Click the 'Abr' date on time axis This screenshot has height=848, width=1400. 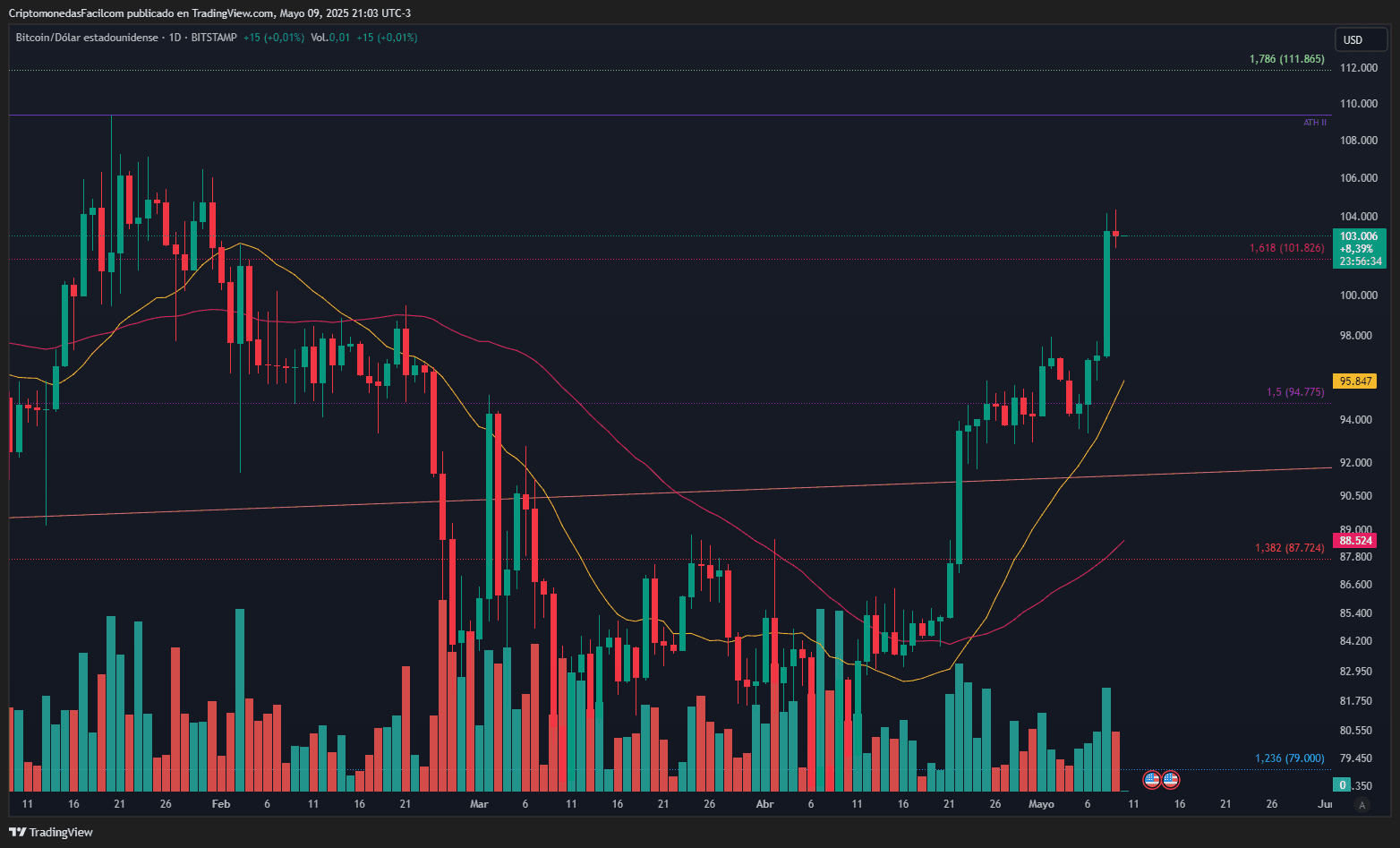click(764, 804)
